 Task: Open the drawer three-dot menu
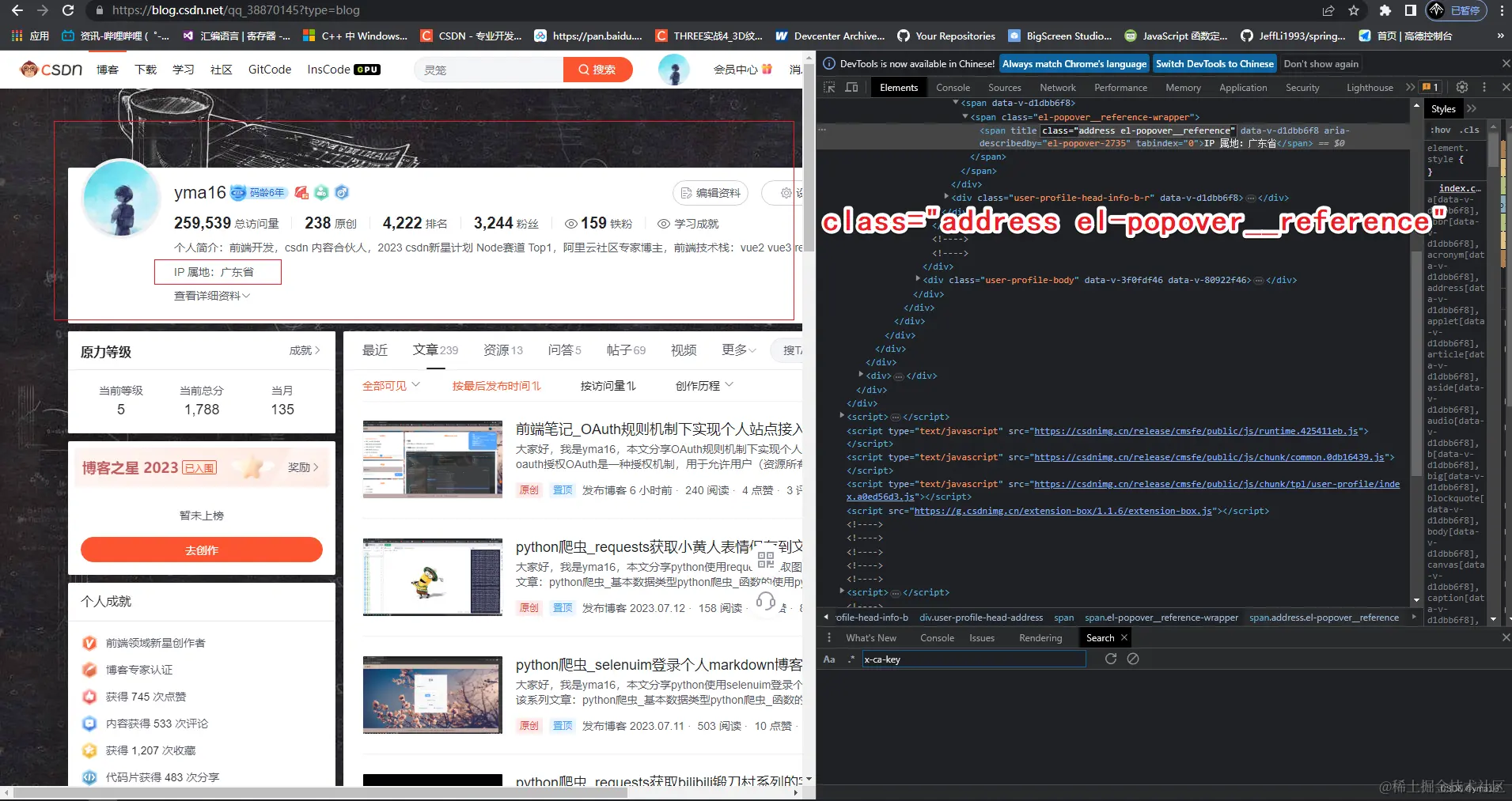tap(829, 637)
